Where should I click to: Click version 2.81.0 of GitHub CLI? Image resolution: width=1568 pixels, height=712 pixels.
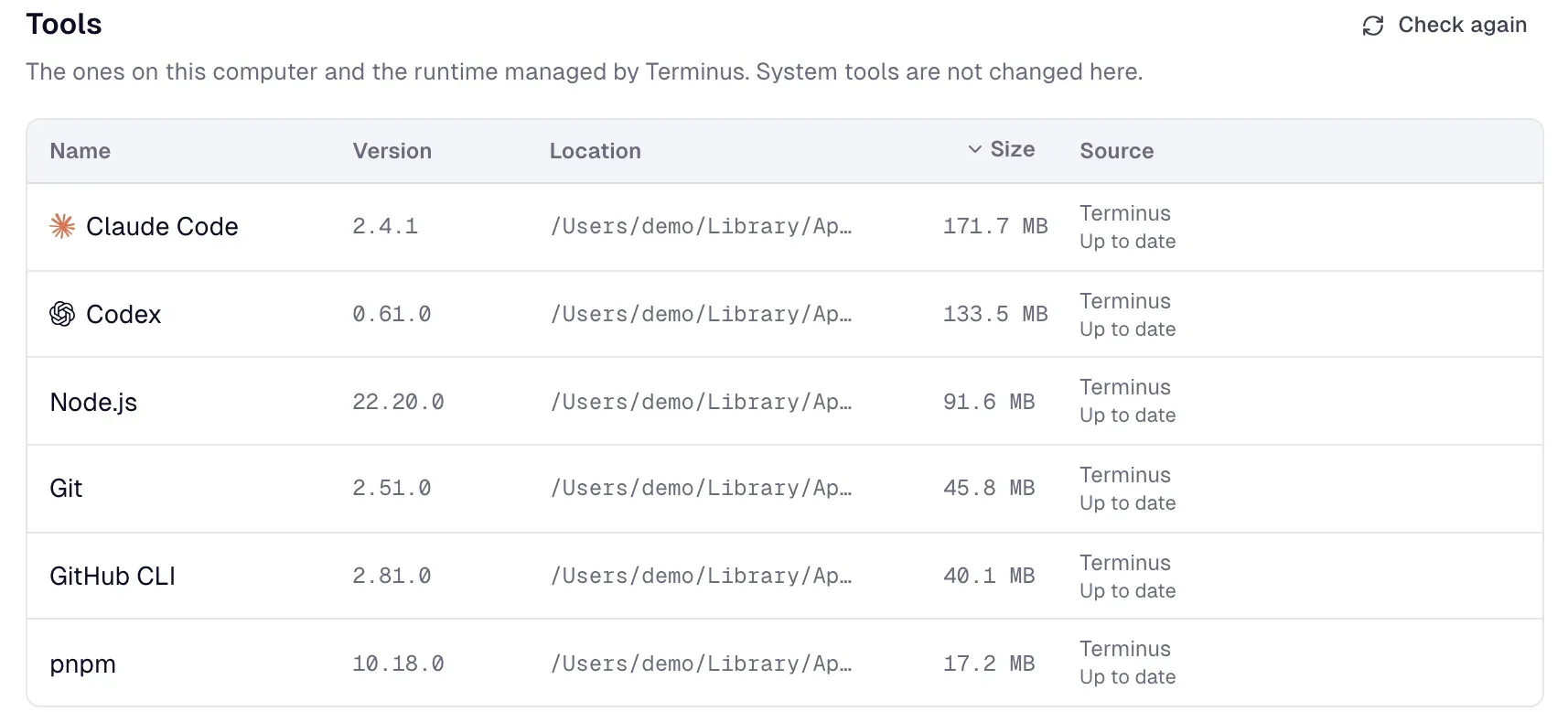[x=392, y=576]
